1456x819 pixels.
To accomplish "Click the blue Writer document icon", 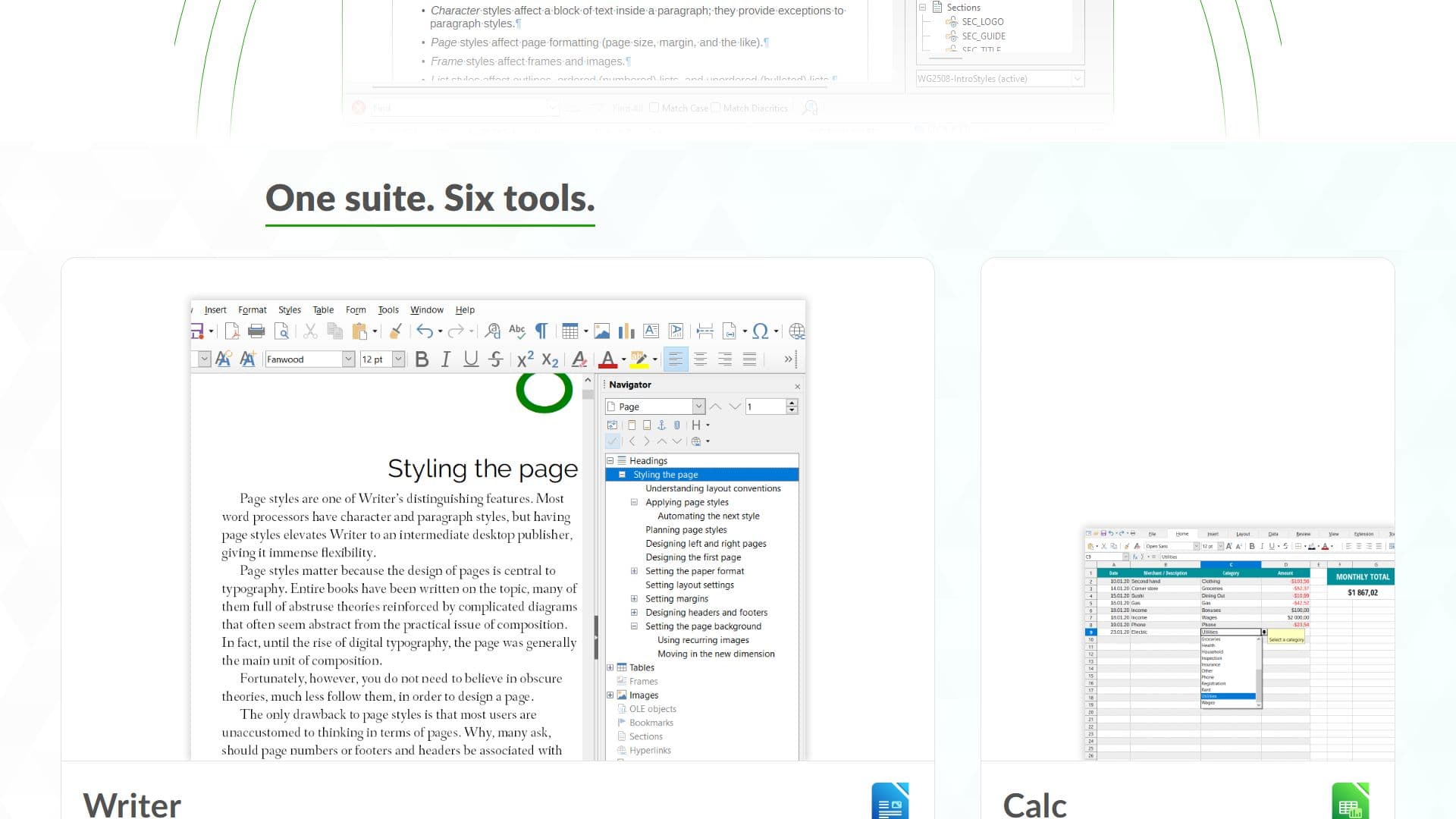I will (890, 801).
